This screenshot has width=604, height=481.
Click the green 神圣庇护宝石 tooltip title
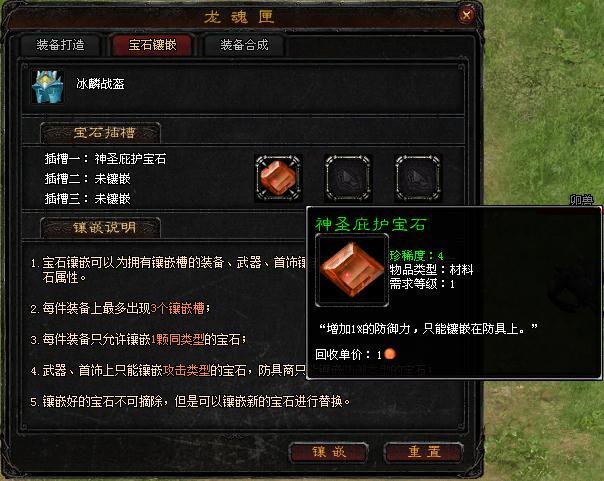[371, 224]
